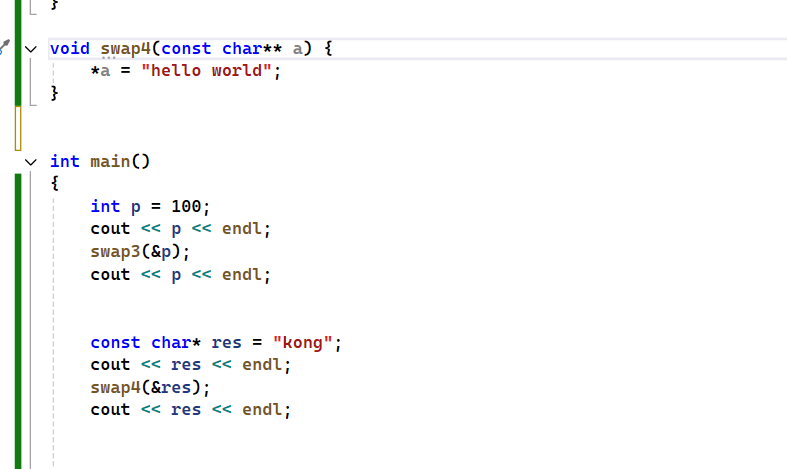Click the closing brace of swap4

coord(55,93)
